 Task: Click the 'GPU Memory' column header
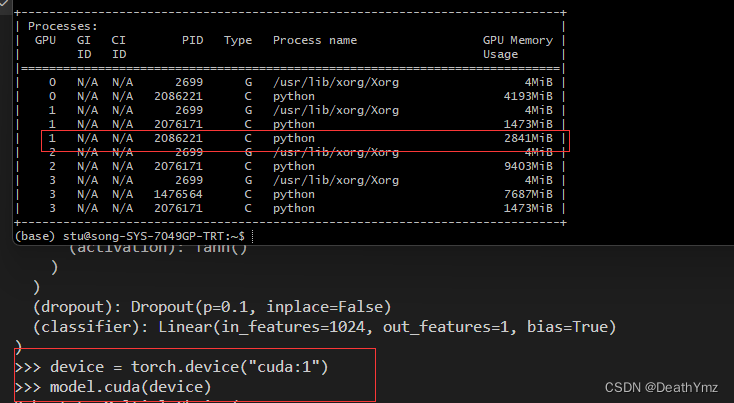tap(518, 40)
